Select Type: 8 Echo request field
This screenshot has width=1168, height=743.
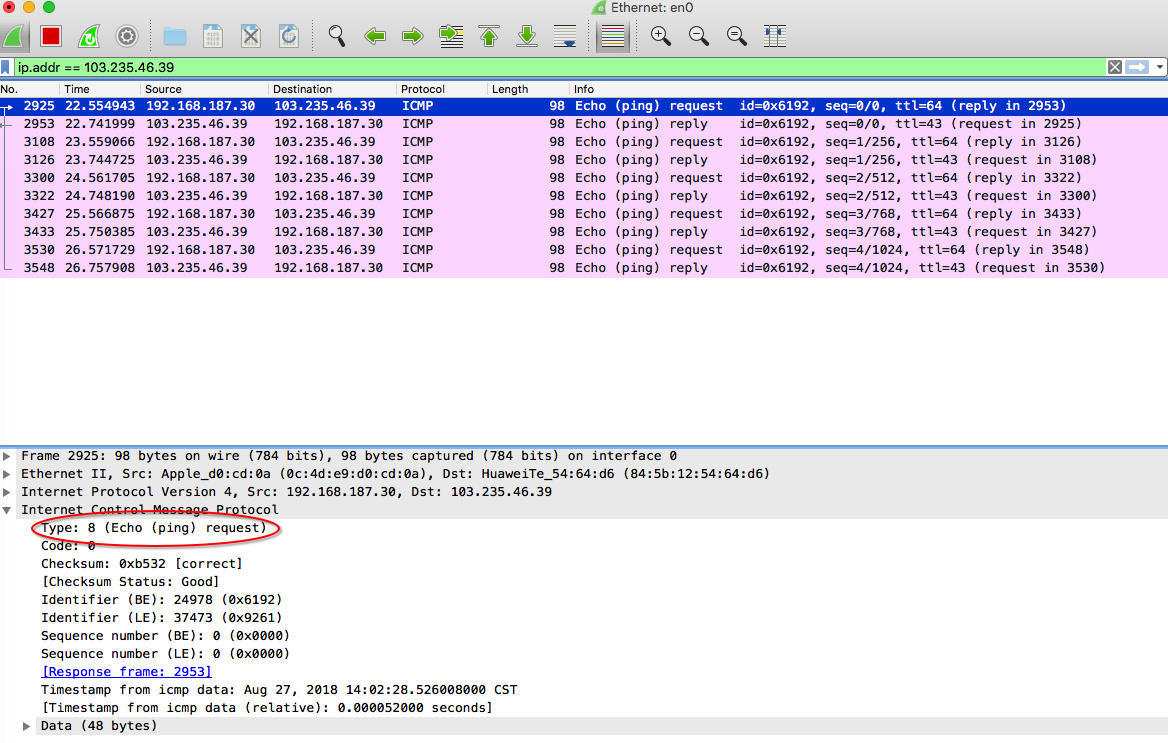pyautogui.click(x=153, y=528)
